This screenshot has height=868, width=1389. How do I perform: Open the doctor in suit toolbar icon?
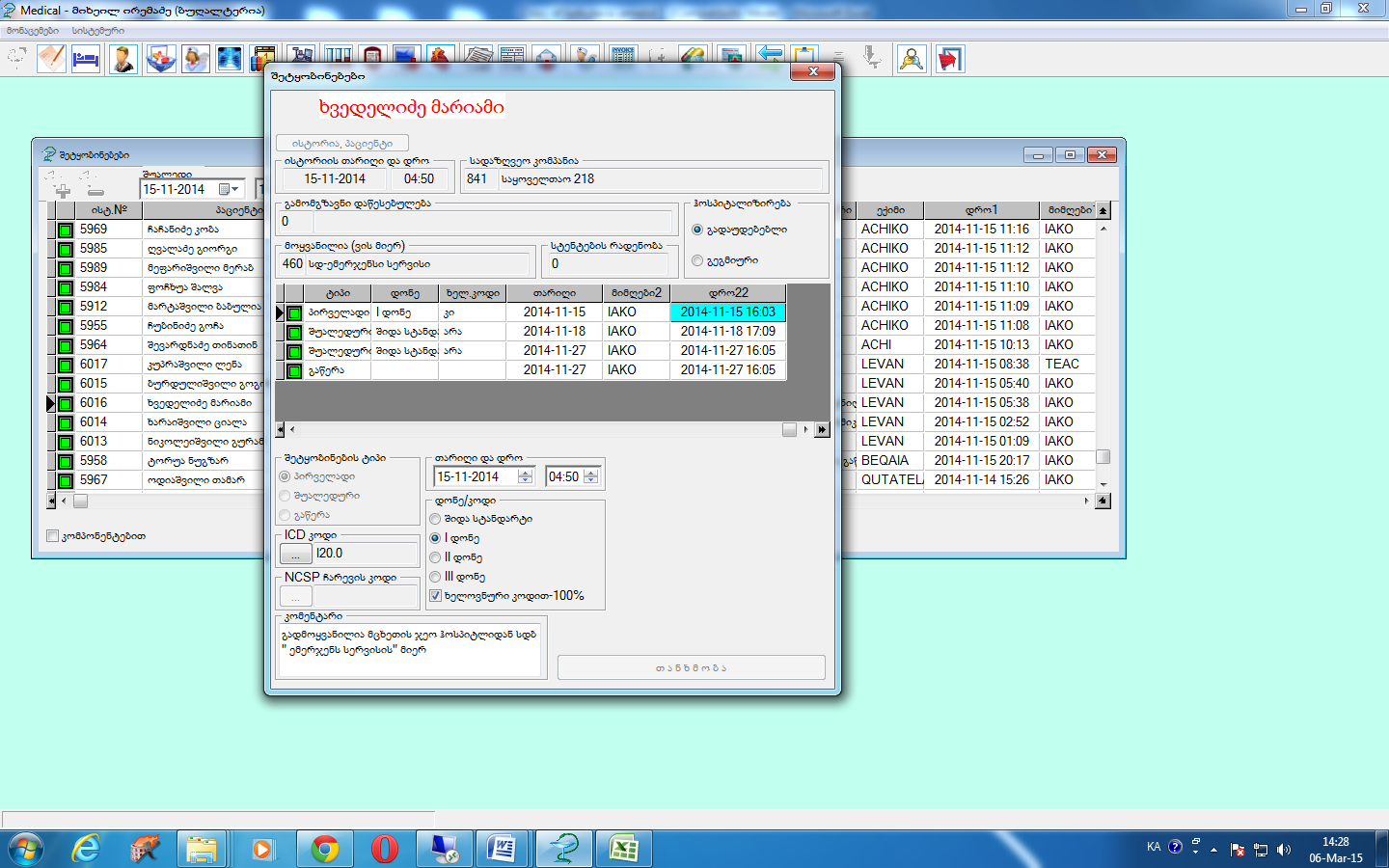pyautogui.click(x=123, y=60)
